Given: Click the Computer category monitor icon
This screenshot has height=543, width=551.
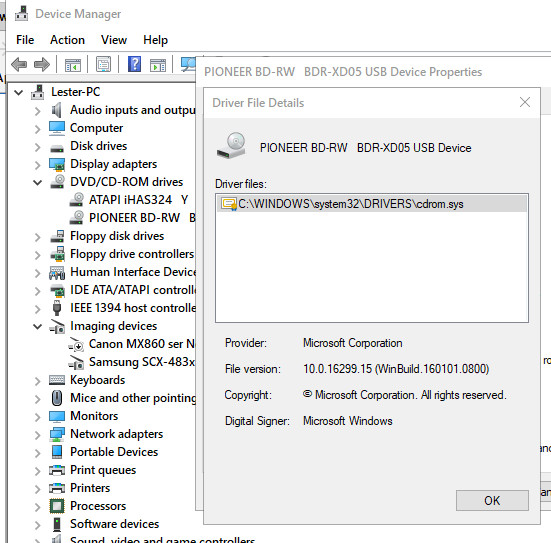Looking at the screenshot, I should tap(57, 128).
